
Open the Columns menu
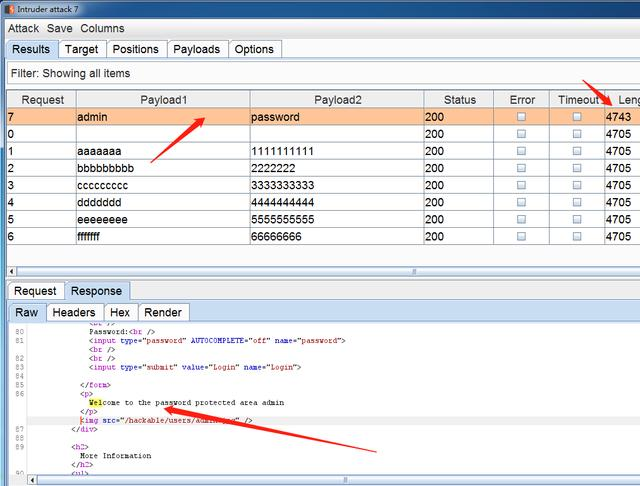pos(102,28)
